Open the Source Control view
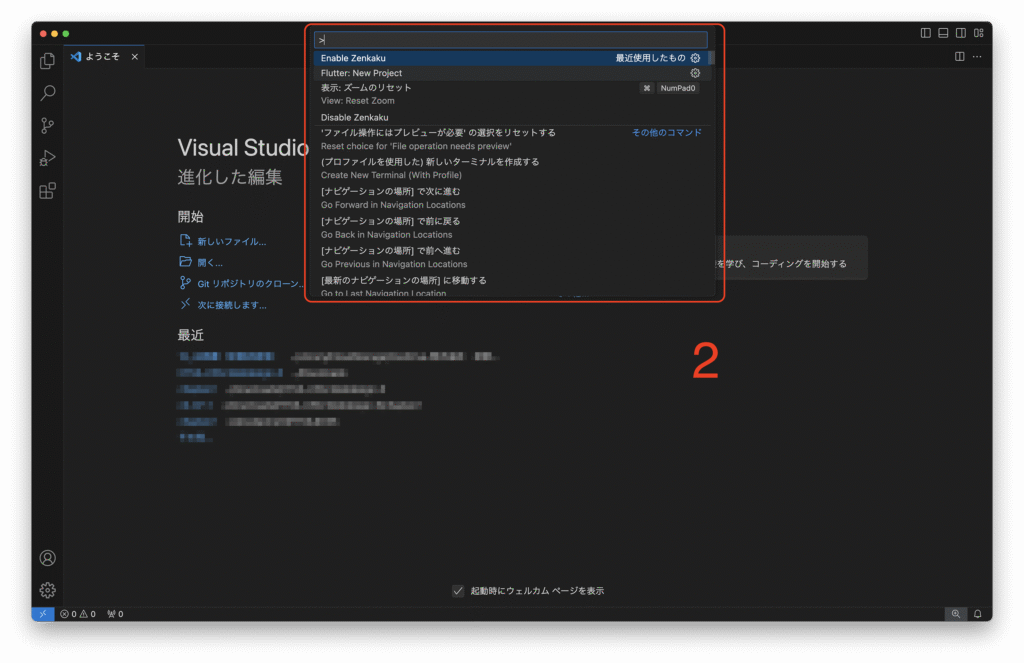The height and width of the screenshot is (663, 1024). click(x=47, y=125)
